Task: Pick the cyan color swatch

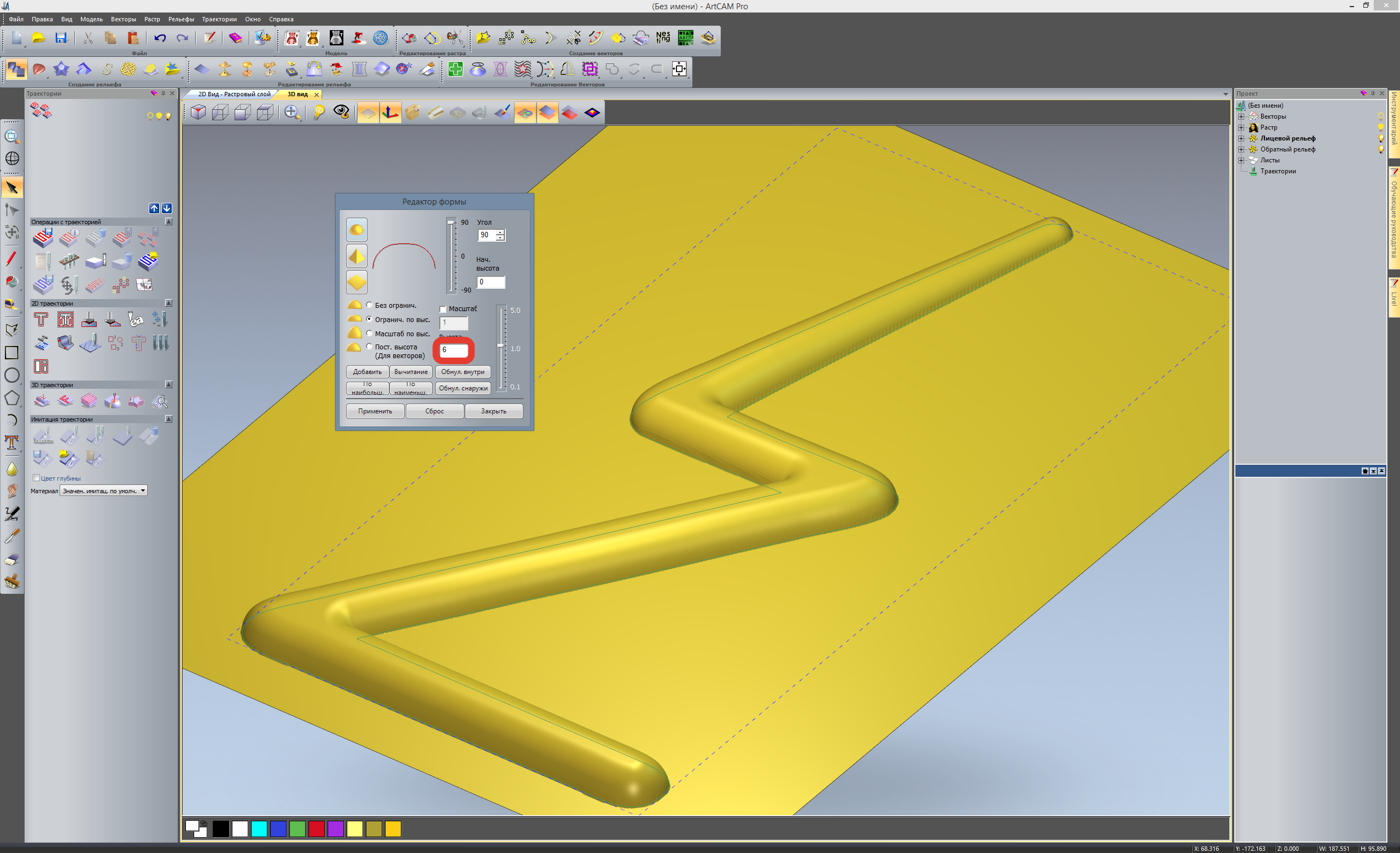Action: pos(259,828)
